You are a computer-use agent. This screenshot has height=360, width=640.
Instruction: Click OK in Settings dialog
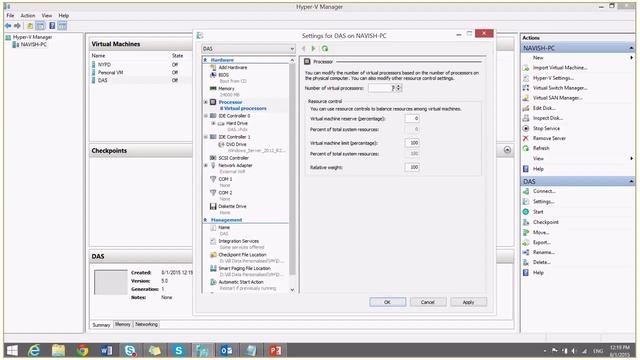[387, 302]
